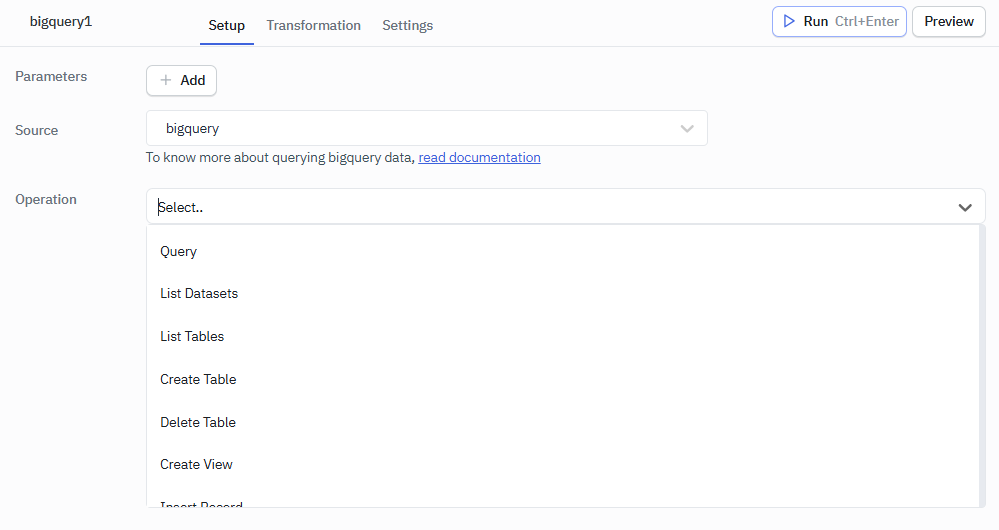Select the Create Table operation

click(198, 379)
